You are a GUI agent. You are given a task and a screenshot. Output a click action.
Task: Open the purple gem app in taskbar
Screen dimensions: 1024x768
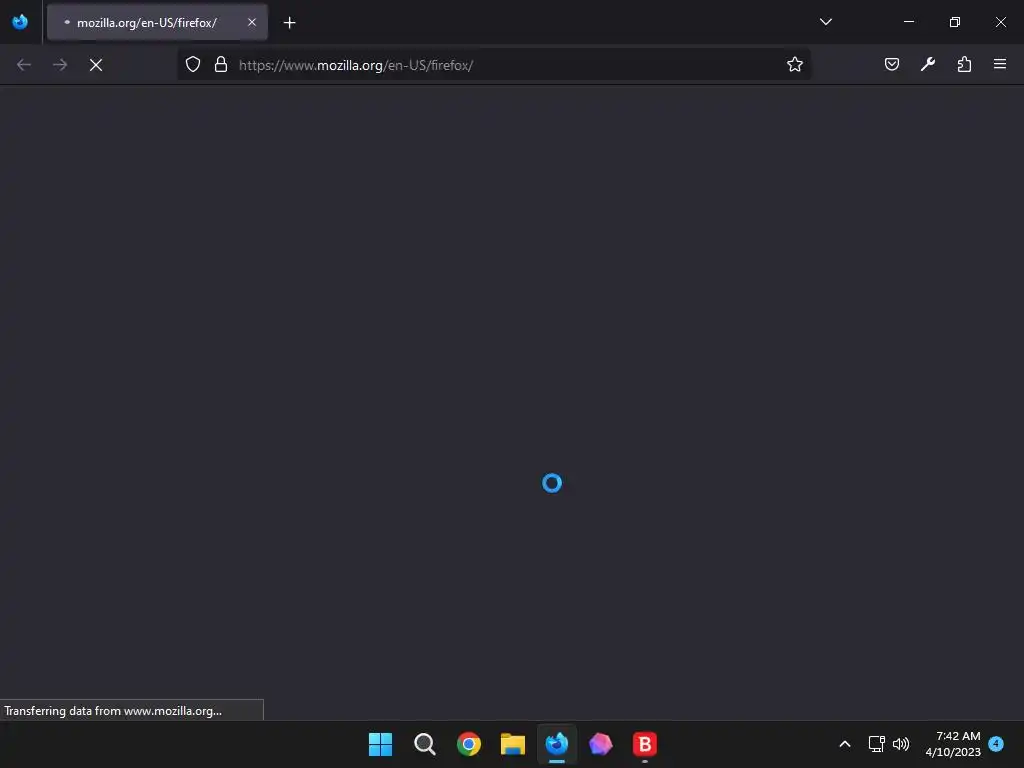tap(601, 744)
